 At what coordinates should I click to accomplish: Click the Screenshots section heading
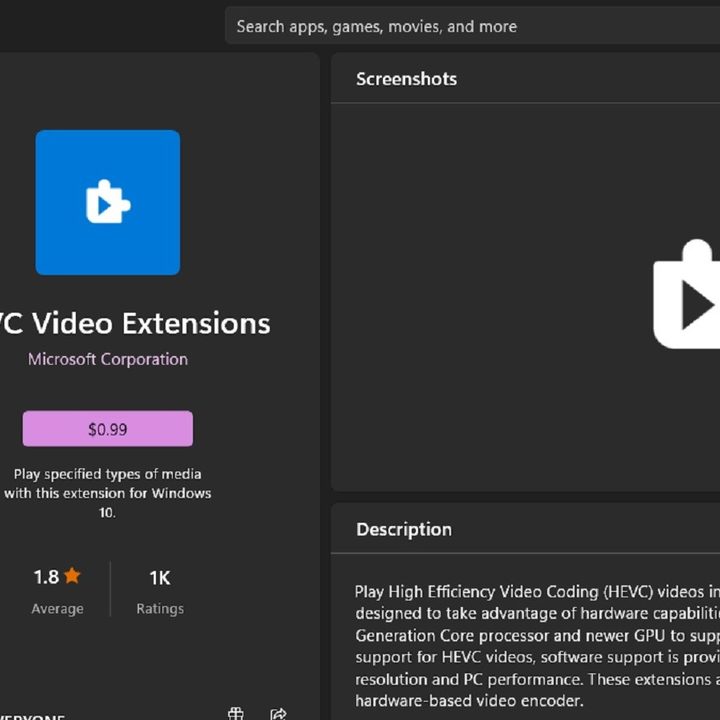tap(406, 79)
